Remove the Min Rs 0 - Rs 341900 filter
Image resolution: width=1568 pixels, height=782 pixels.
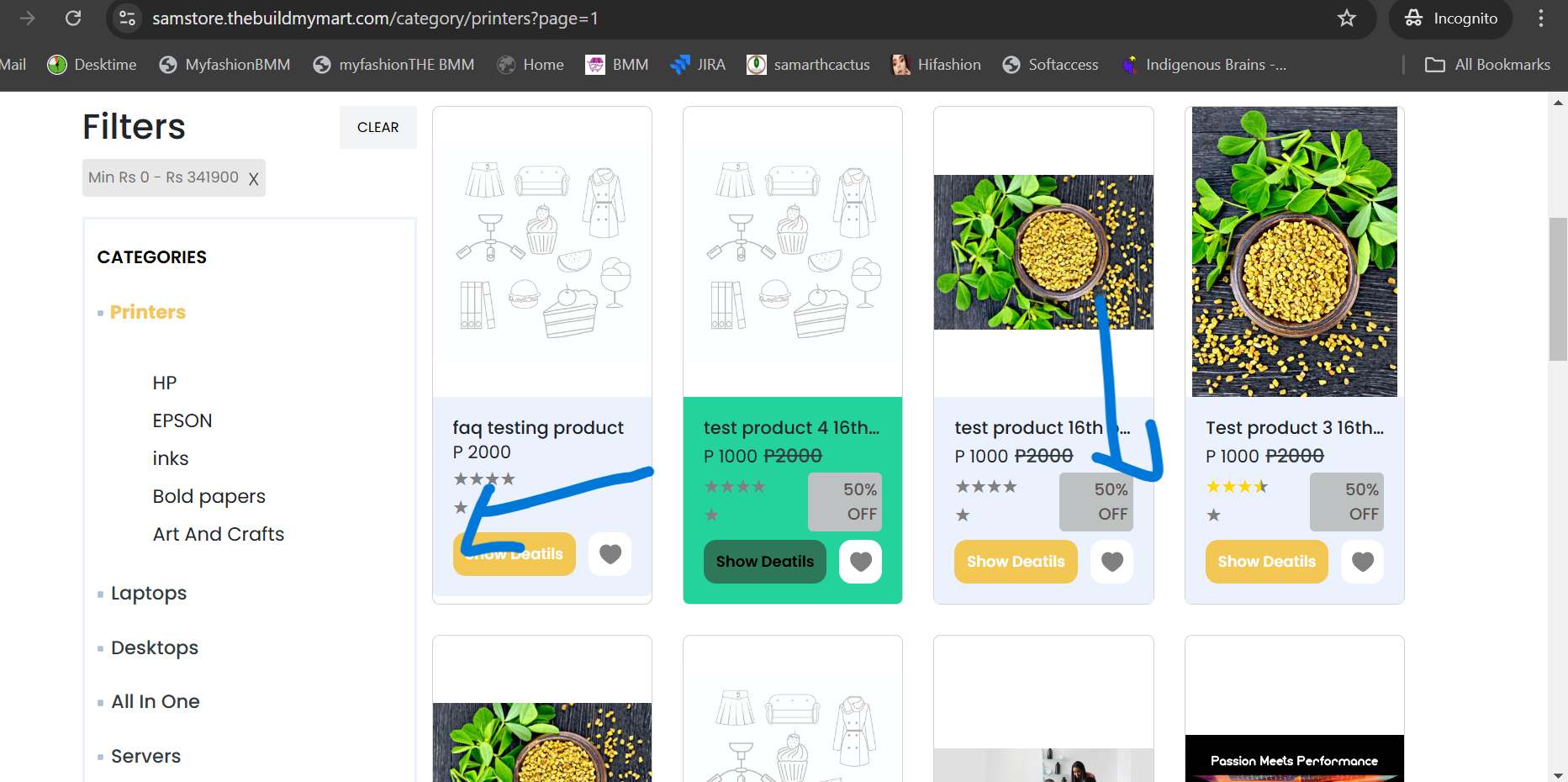pos(253,178)
